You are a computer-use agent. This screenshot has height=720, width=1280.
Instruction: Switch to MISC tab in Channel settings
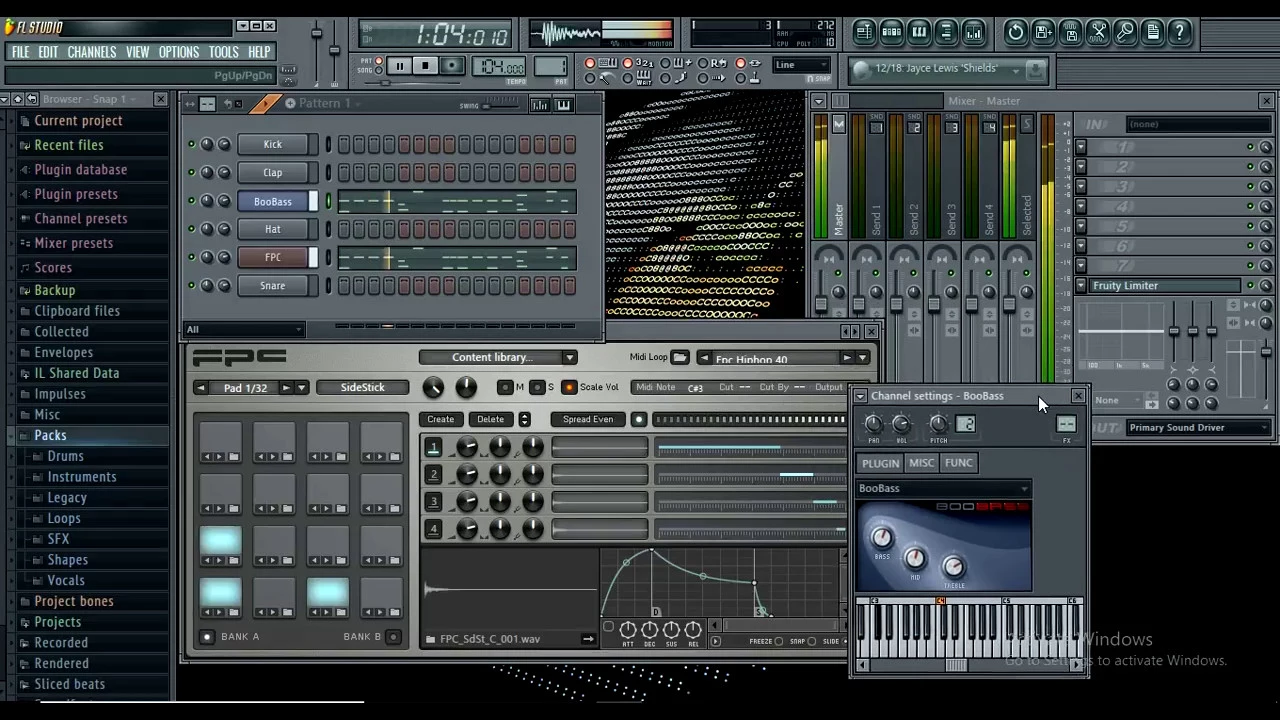tap(921, 463)
